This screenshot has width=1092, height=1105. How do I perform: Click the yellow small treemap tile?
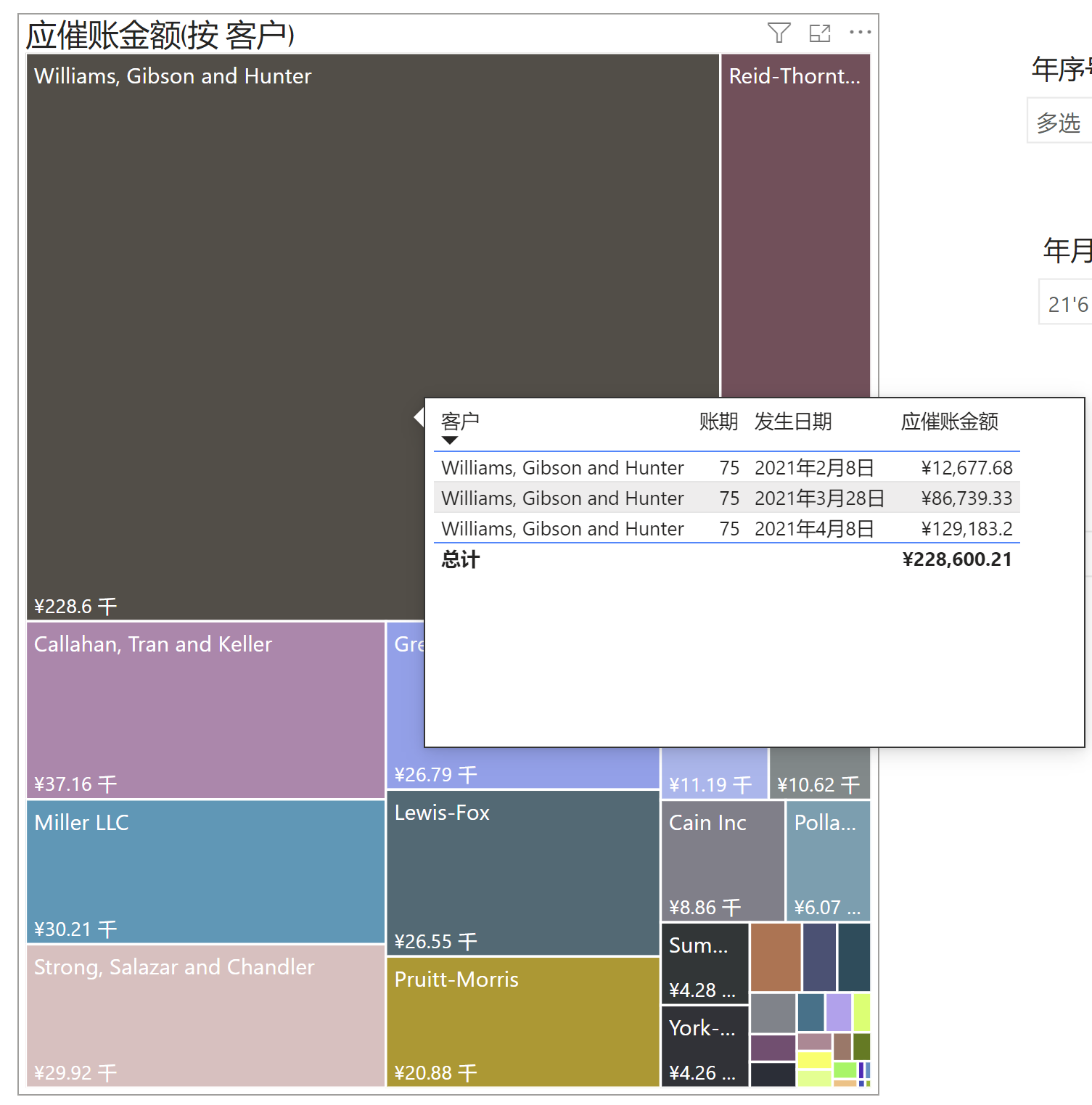(x=814, y=1060)
